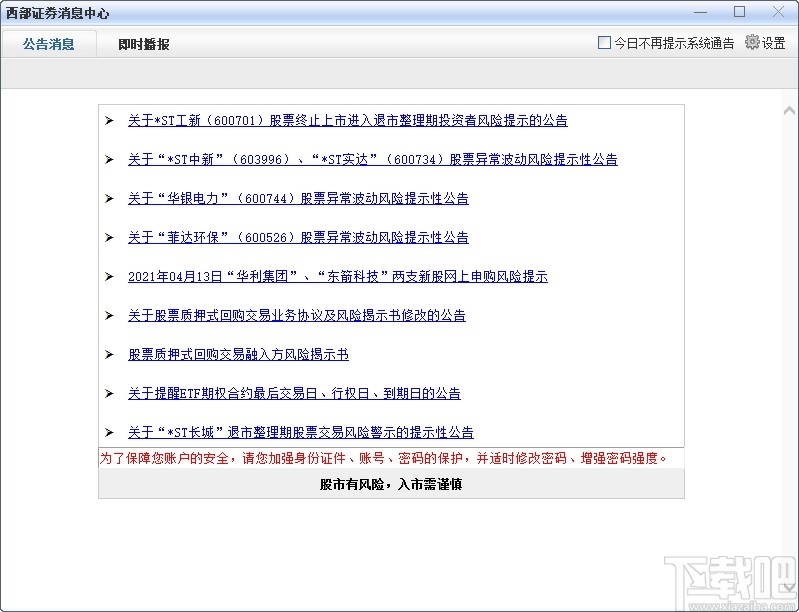Click the 股市有风险，入市需谨慎 notice
This screenshot has height=612, width=799.
coord(391,485)
